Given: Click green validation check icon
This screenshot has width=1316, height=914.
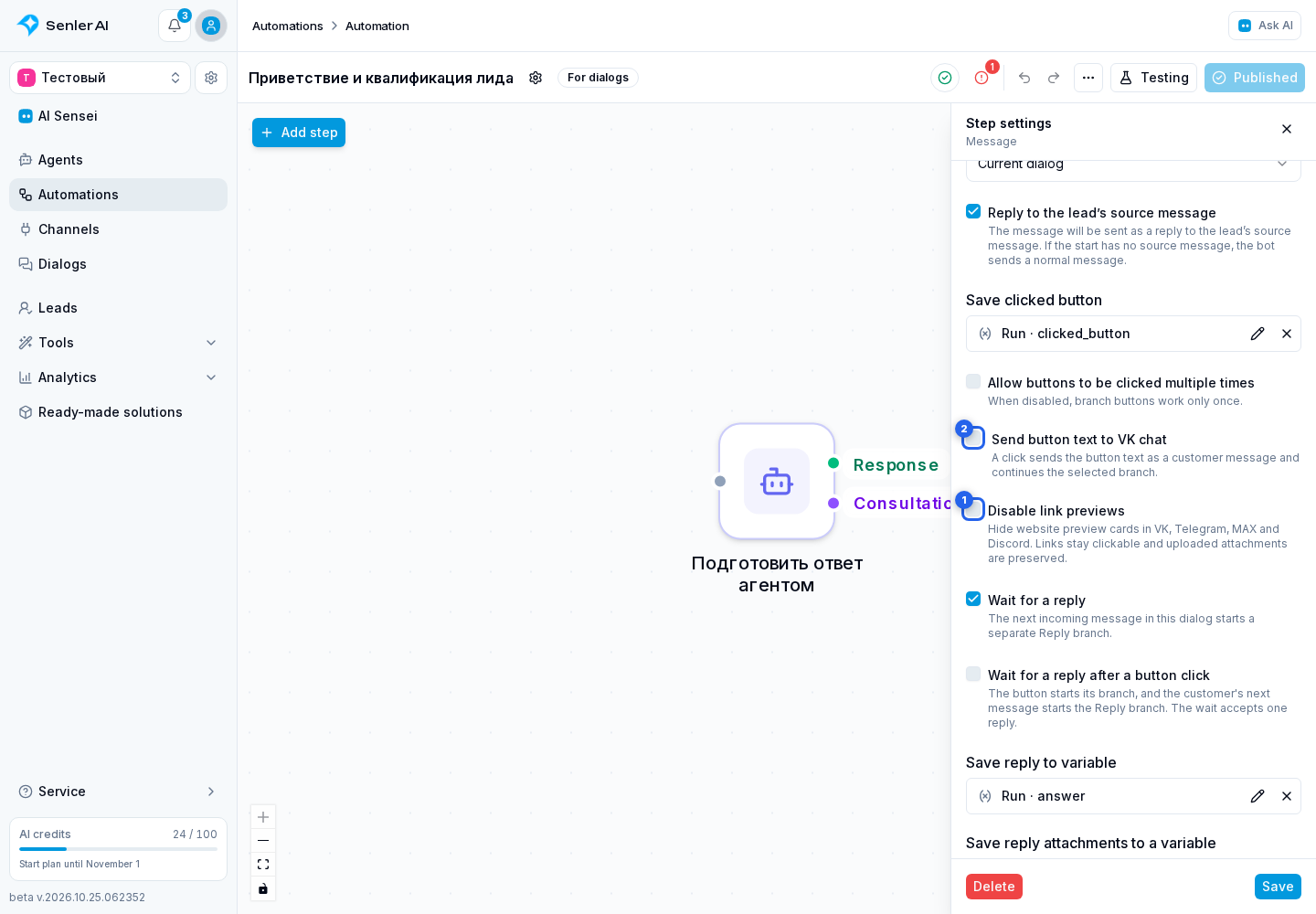Looking at the screenshot, I should 945,78.
